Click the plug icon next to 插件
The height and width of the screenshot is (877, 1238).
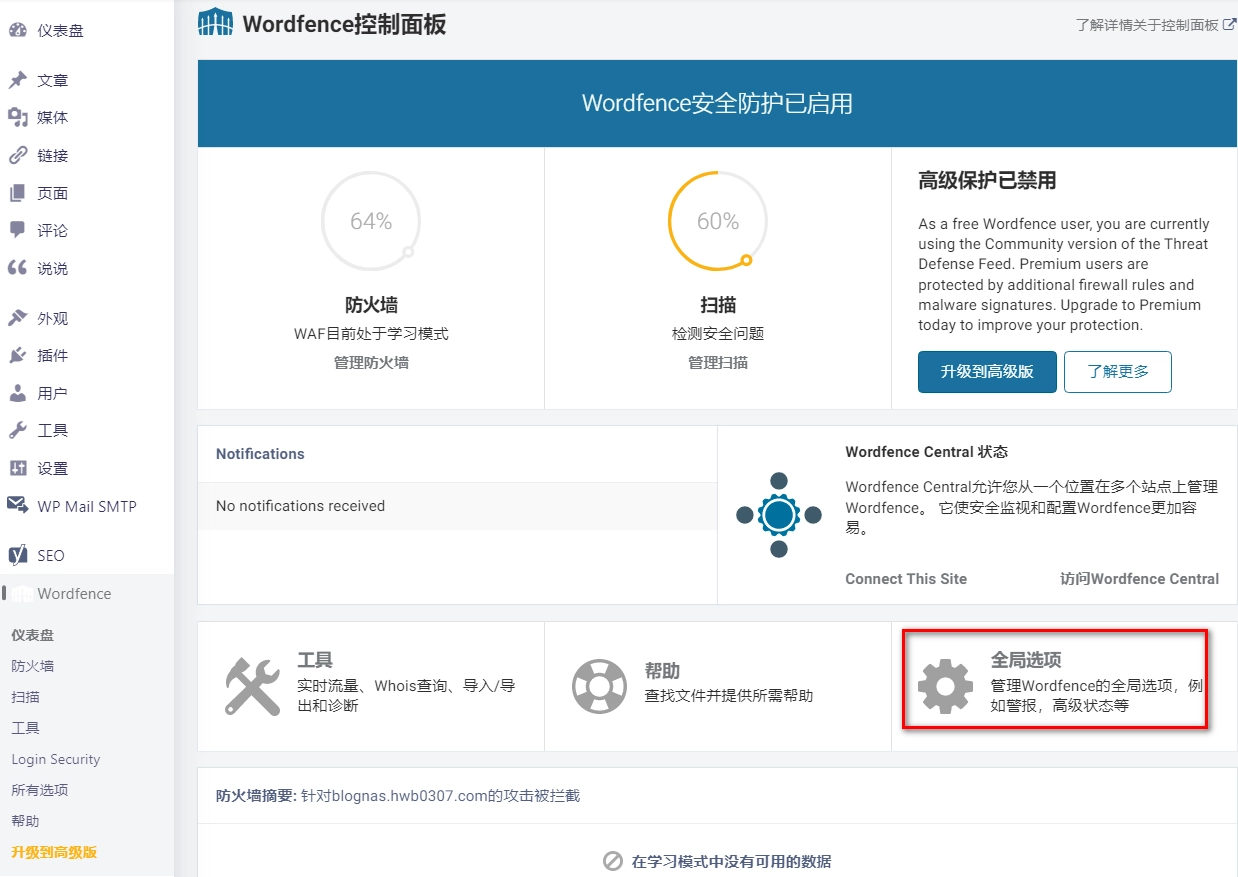(x=17, y=355)
